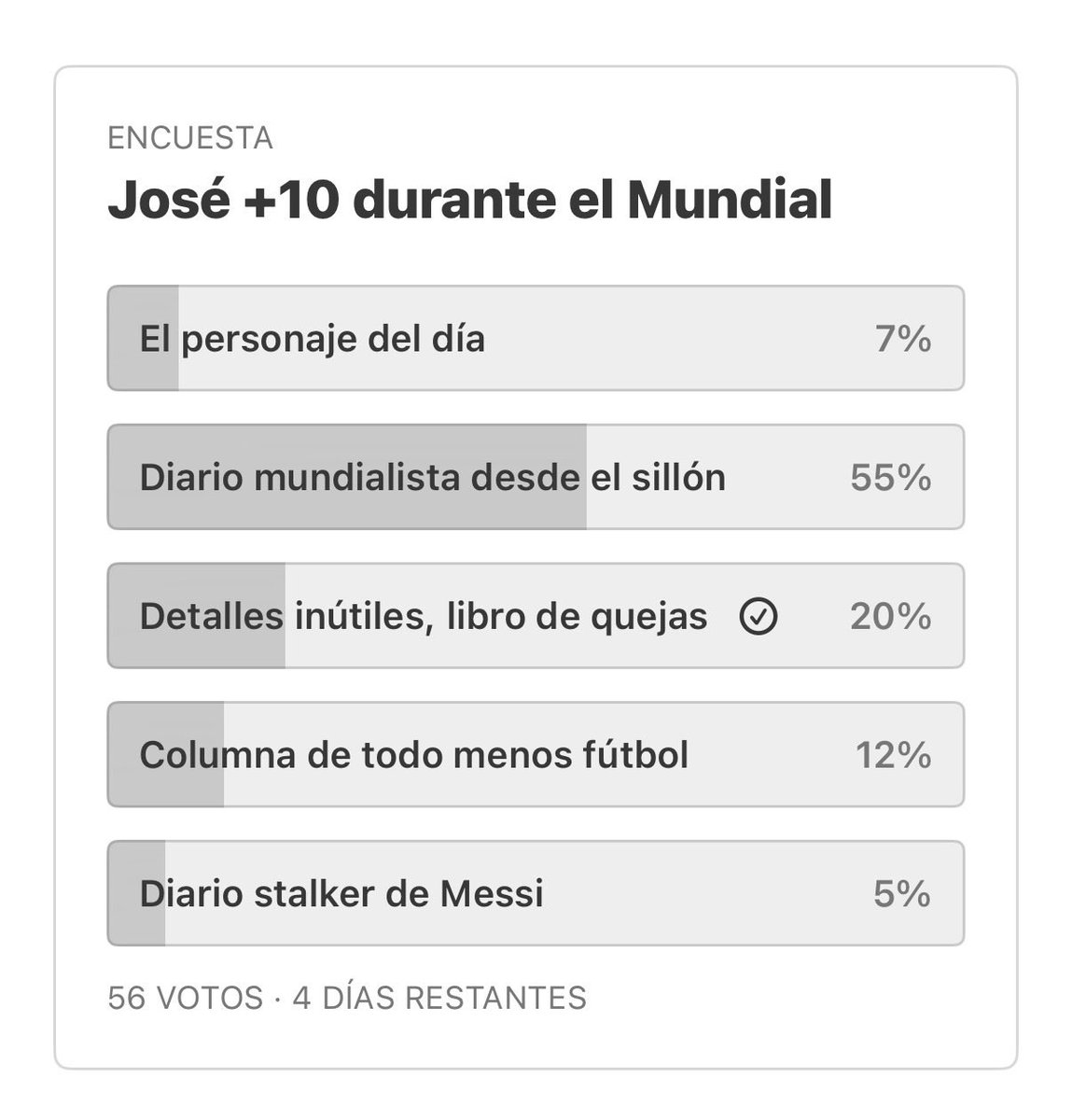Click the dark filled portion of the 55% bar

coord(347,477)
